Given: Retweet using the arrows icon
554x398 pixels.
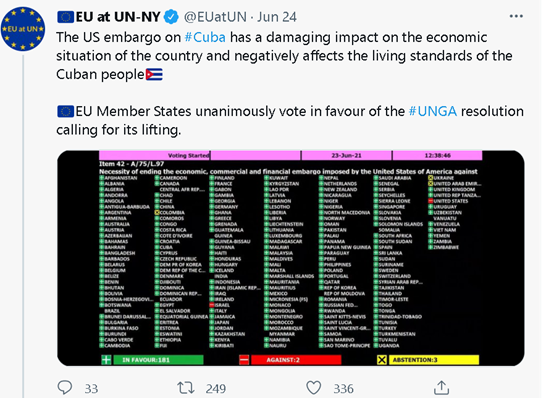Looking at the screenshot, I should (x=186, y=388).
